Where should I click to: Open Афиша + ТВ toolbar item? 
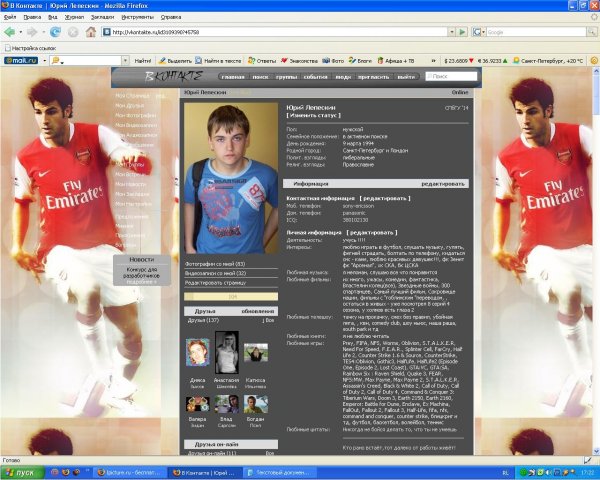[x=396, y=60]
